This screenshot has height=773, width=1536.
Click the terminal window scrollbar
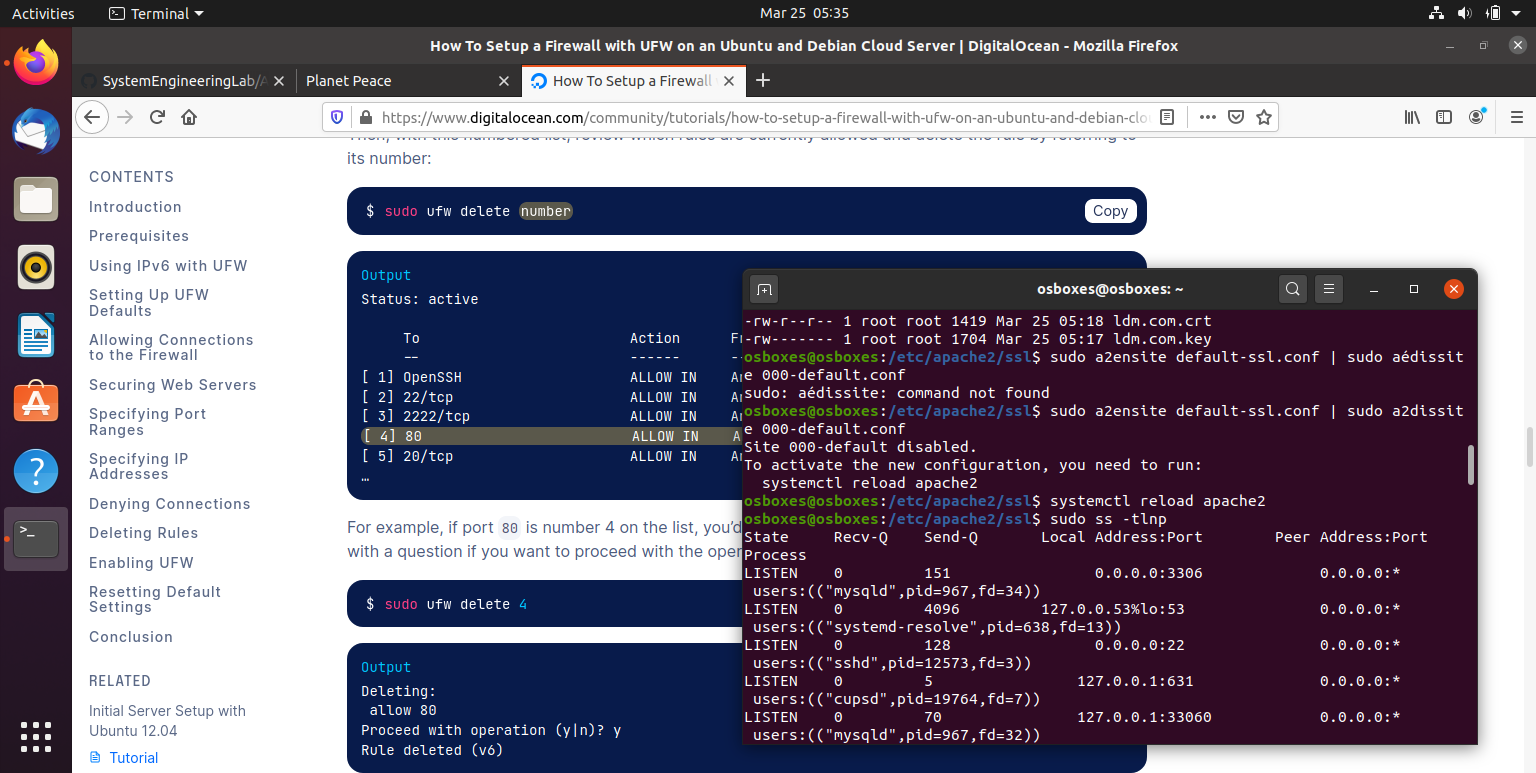tap(1470, 465)
